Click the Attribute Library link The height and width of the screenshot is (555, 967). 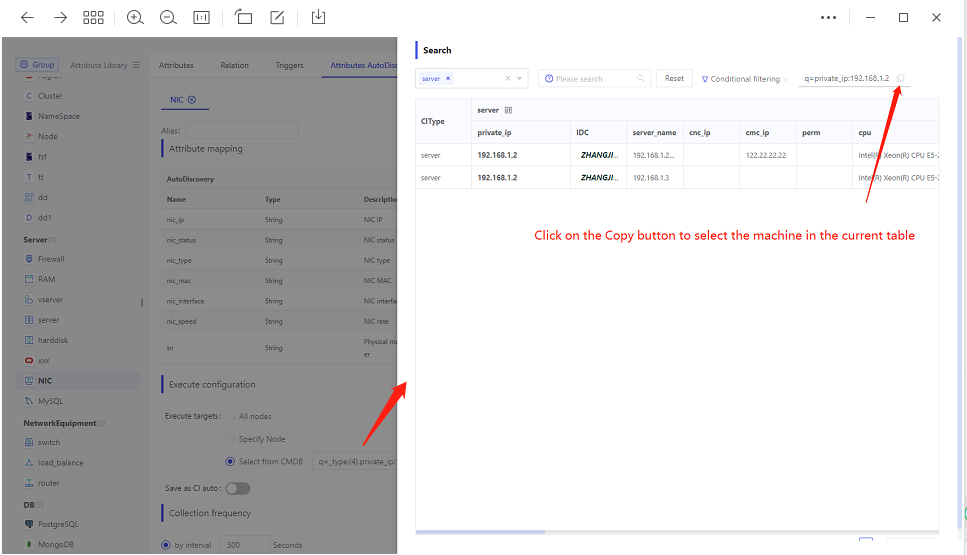tap(99, 65)
